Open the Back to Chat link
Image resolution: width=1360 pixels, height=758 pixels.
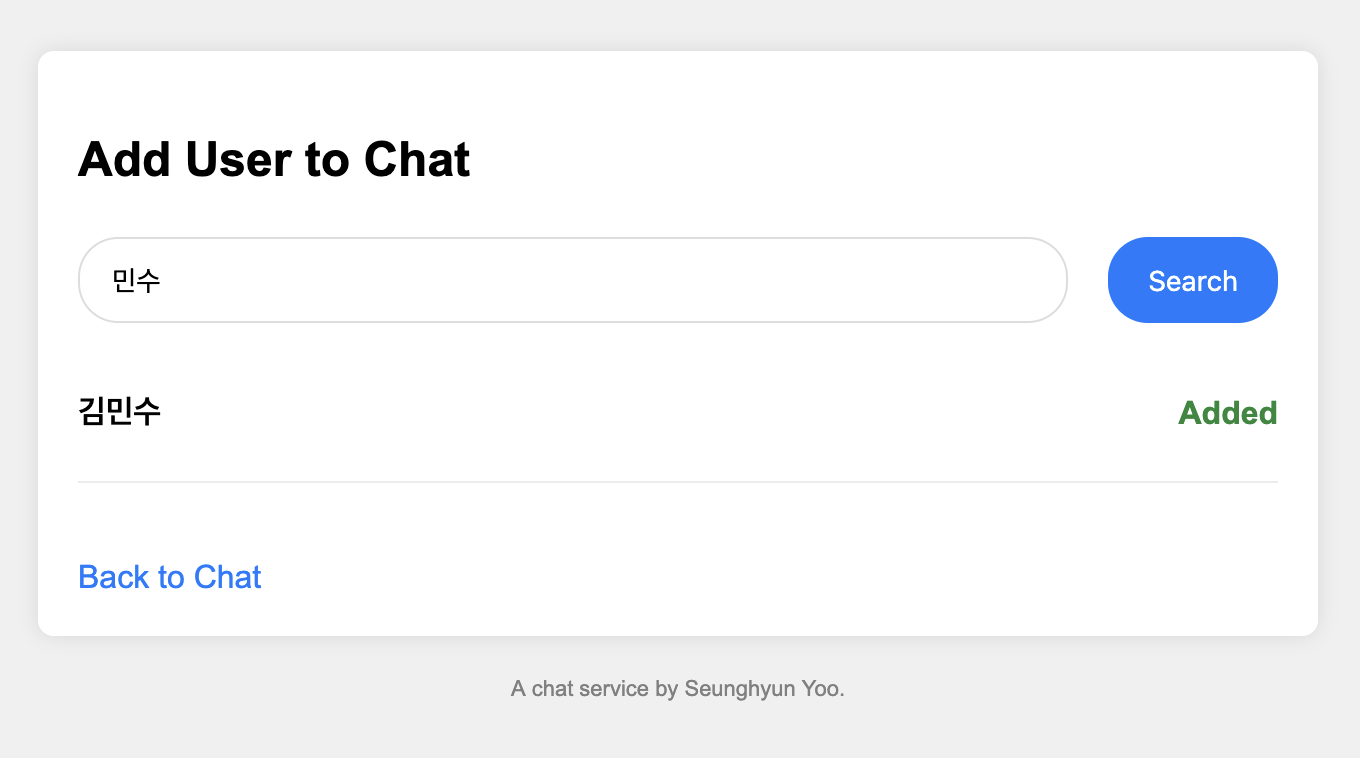click(x=170, y=577)
